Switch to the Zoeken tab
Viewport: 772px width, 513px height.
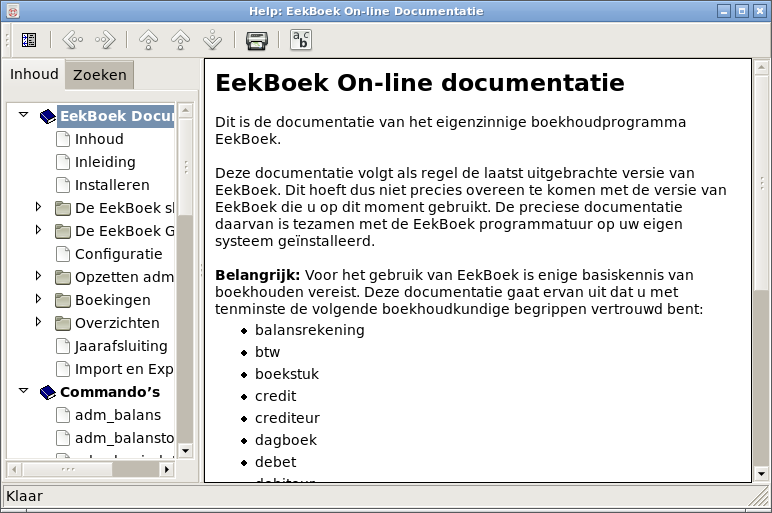click(100, 75)
